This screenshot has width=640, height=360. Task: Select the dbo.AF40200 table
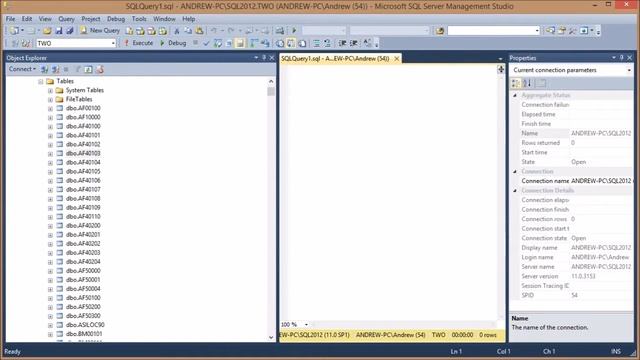pos(83,225)
